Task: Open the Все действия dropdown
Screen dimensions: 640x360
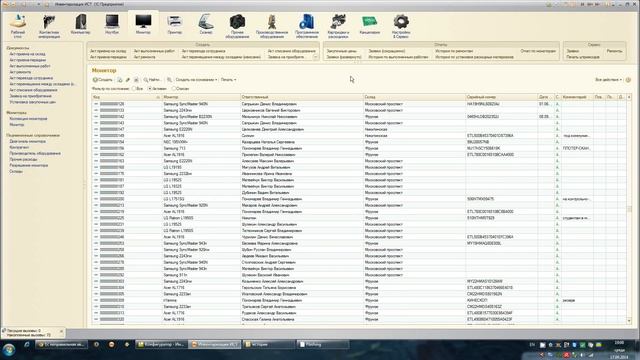Action: pyautogui.click(x=608, y=80)
